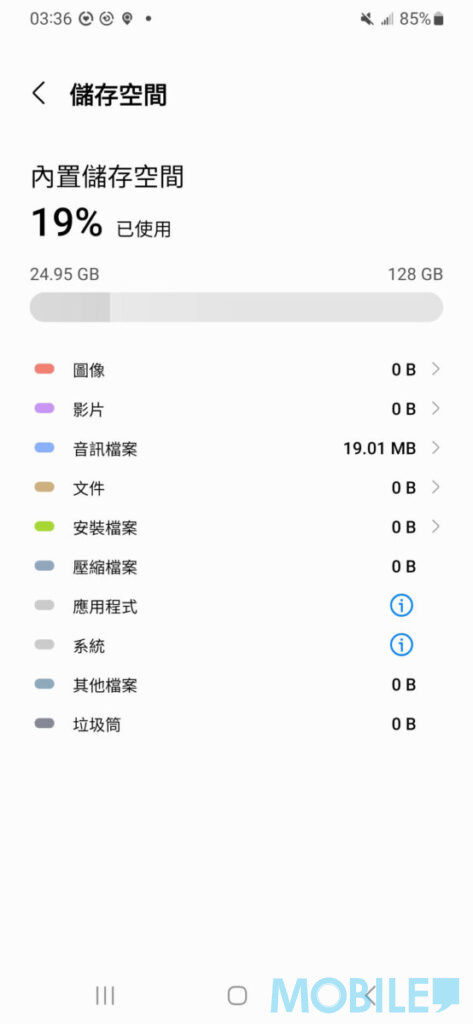Open the 其他檔案 entry
This screenshot has width=473, height=1024.
pyautogui.click(x=236, y=684)
